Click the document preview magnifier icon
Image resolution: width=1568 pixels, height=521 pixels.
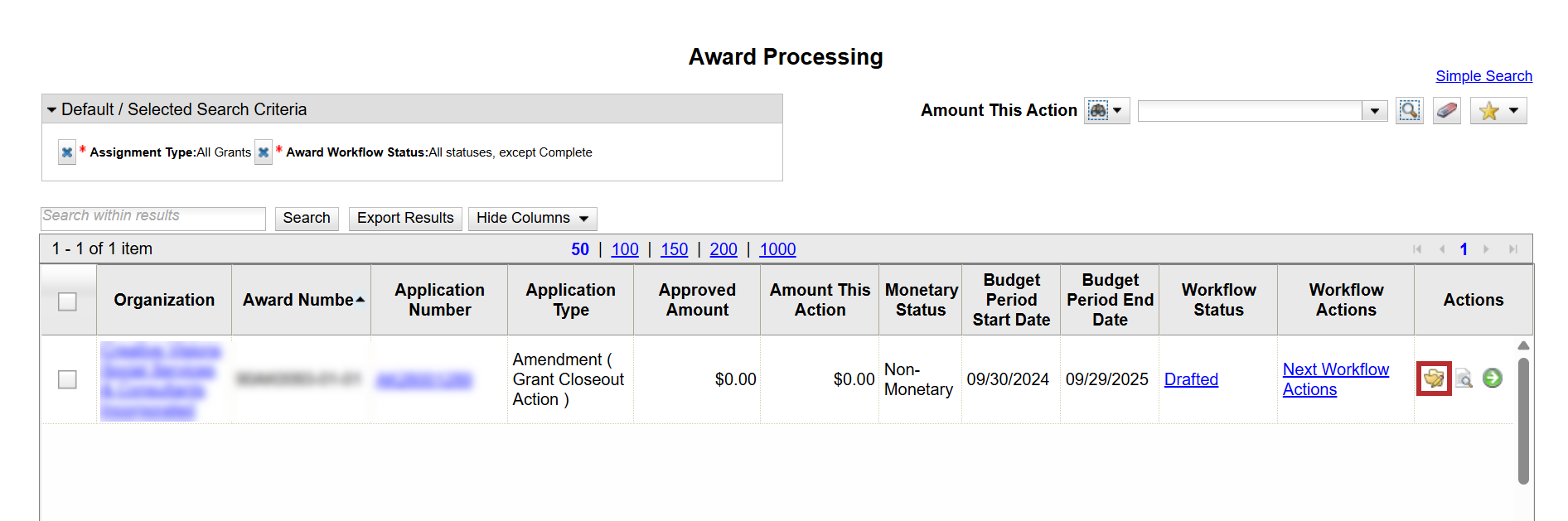[x=1464, y=379]
